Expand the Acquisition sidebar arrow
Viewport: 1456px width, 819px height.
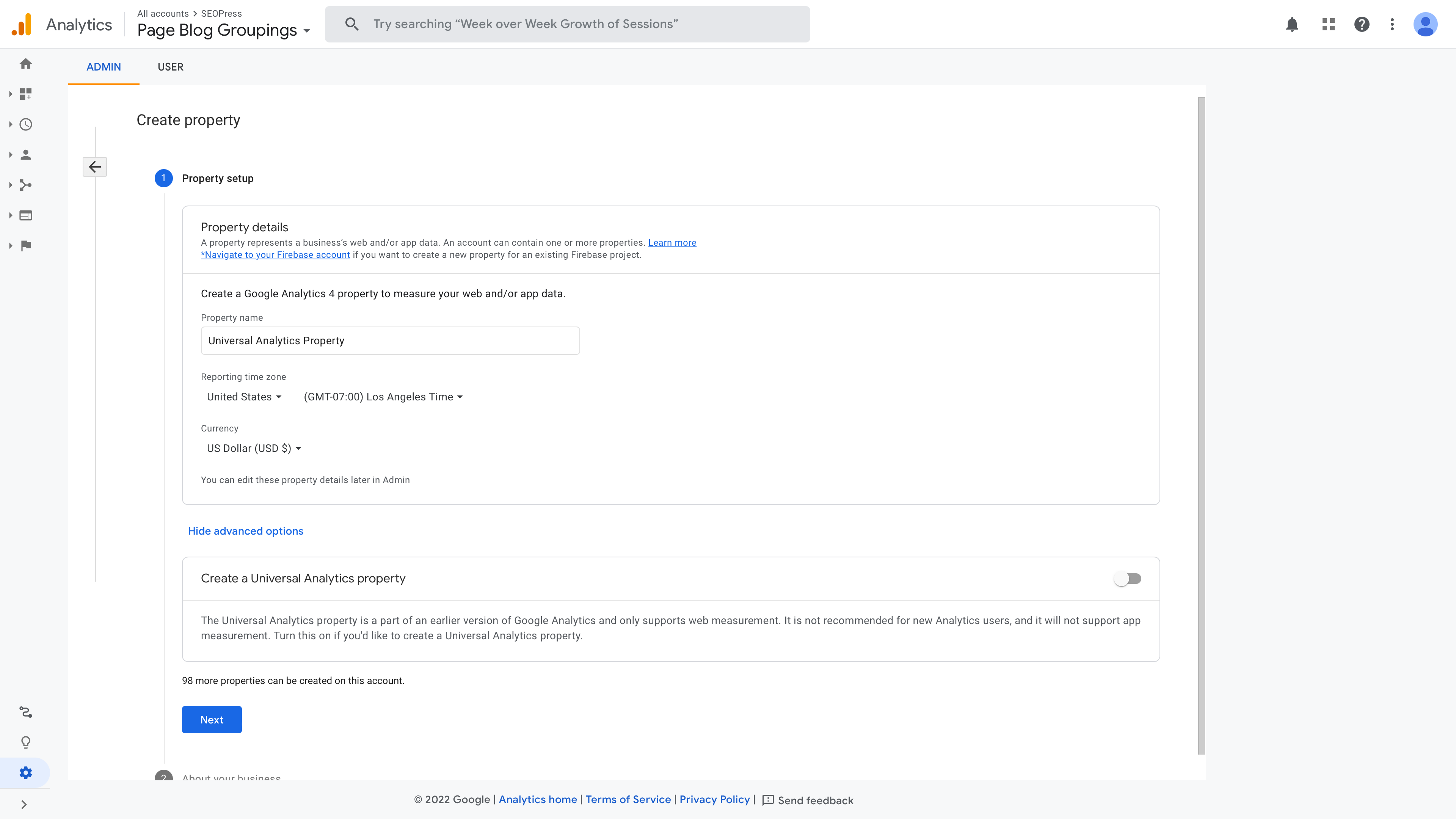(10, 185)
